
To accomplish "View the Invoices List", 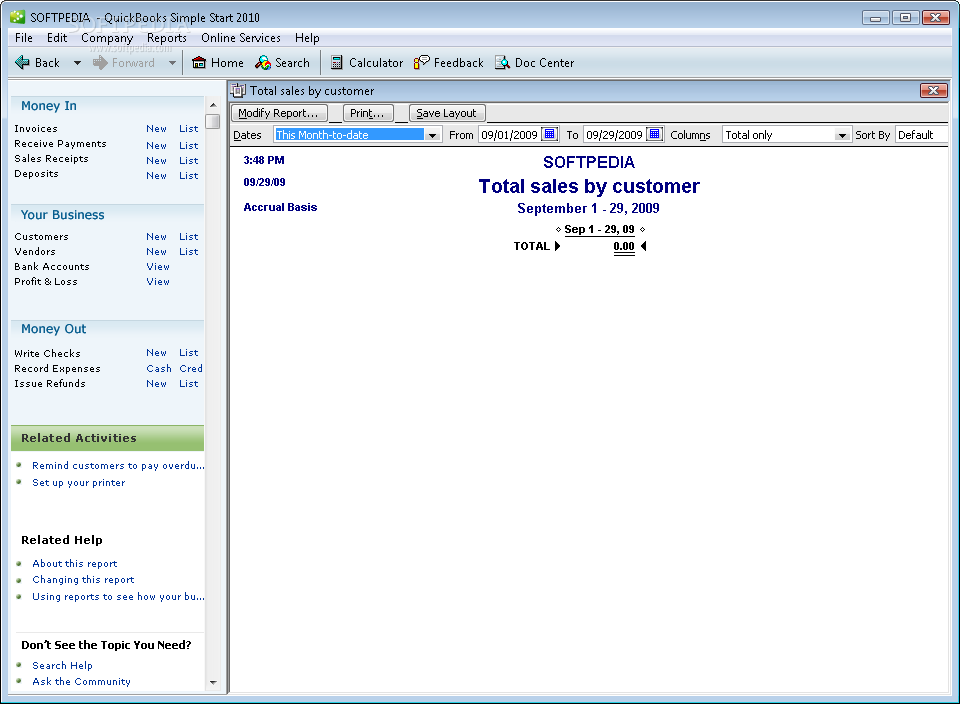I will [189, 129].
